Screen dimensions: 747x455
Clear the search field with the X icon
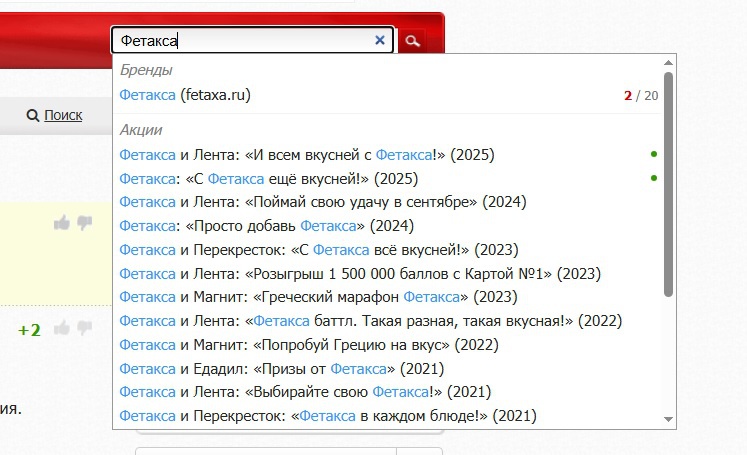379,41
